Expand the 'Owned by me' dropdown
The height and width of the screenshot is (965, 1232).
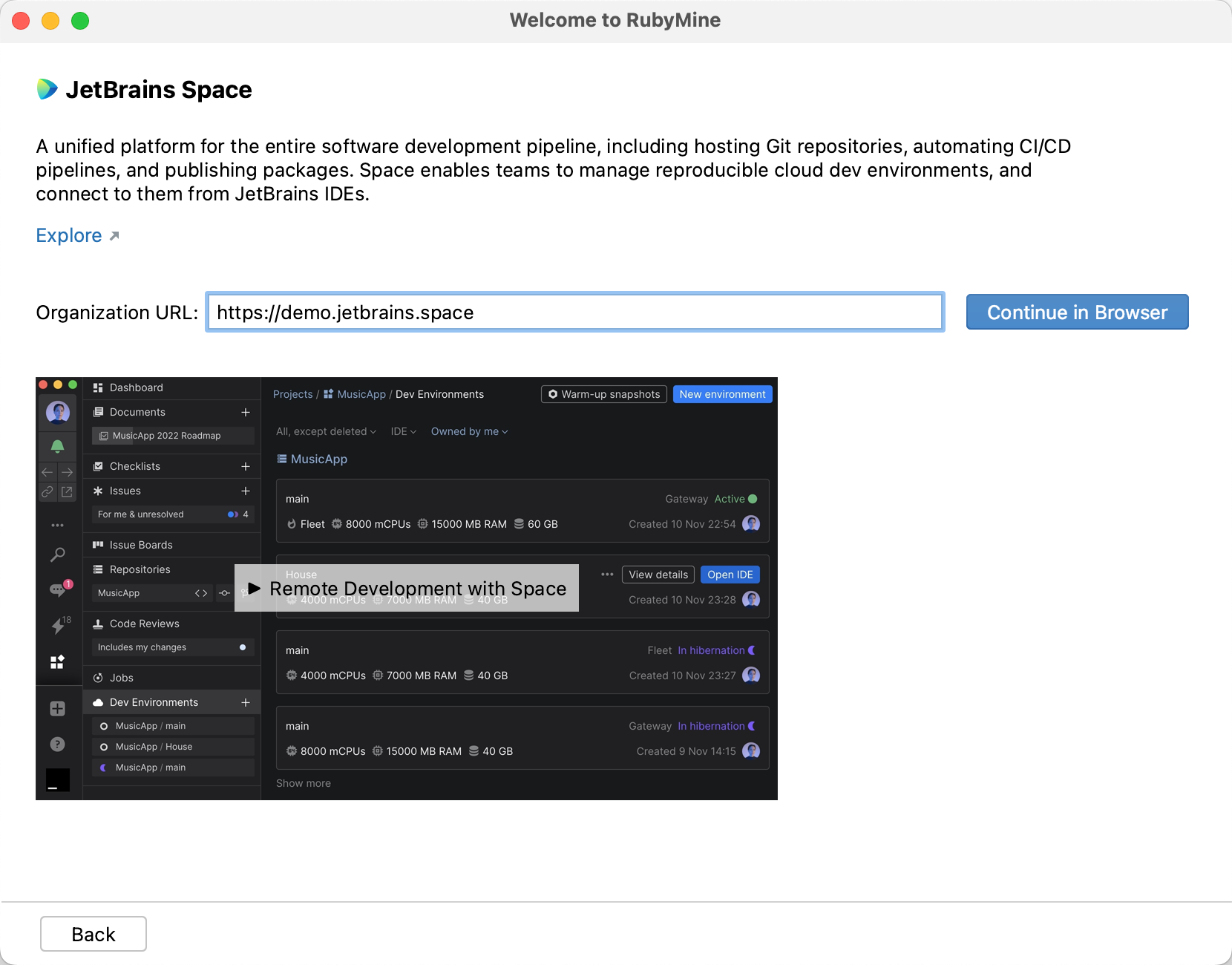coord(469,431)
